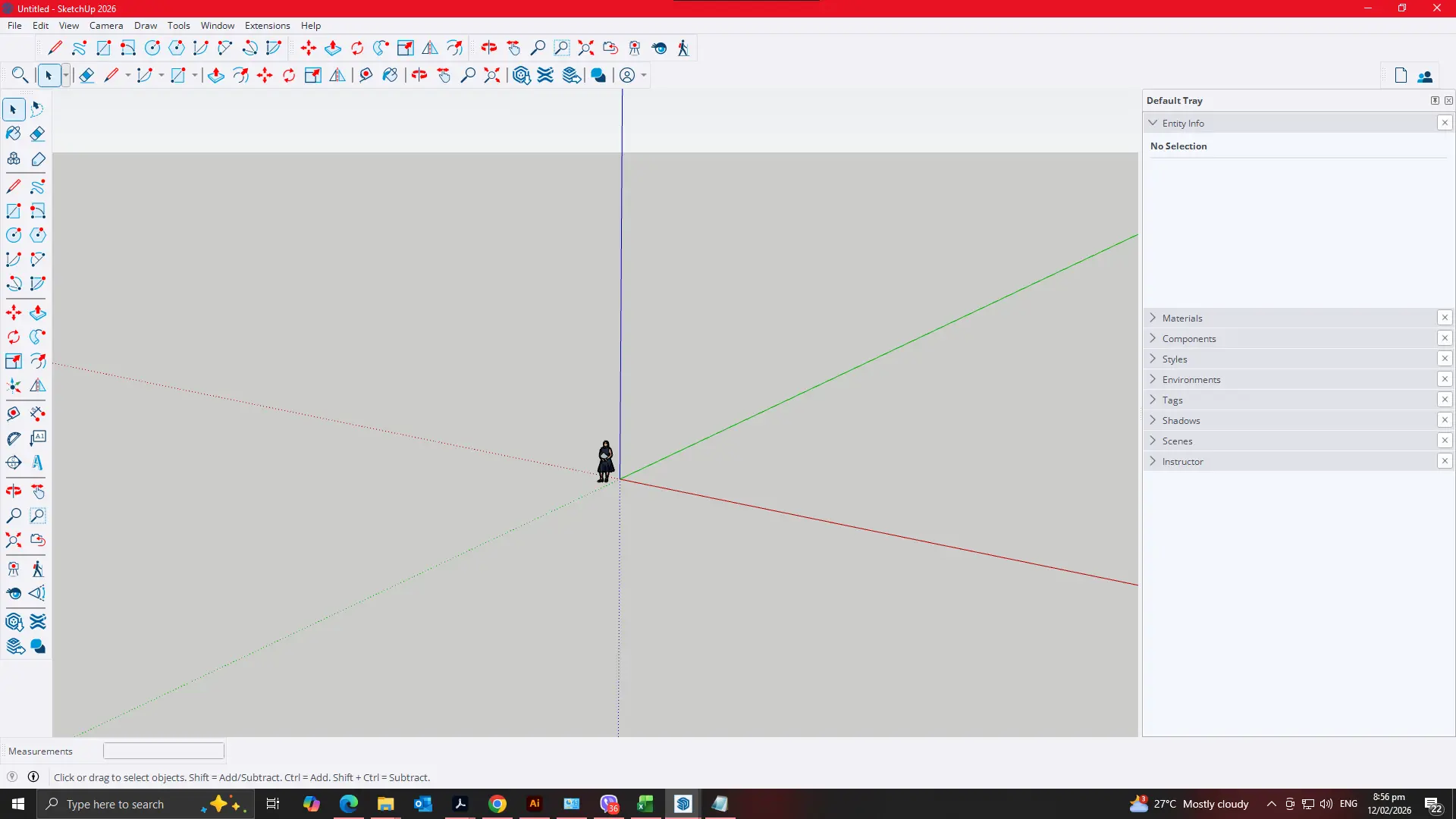1456x819 pixels.
Task: Toggle auto-hide pin on Default Tray
Action: click(1435, 100)
